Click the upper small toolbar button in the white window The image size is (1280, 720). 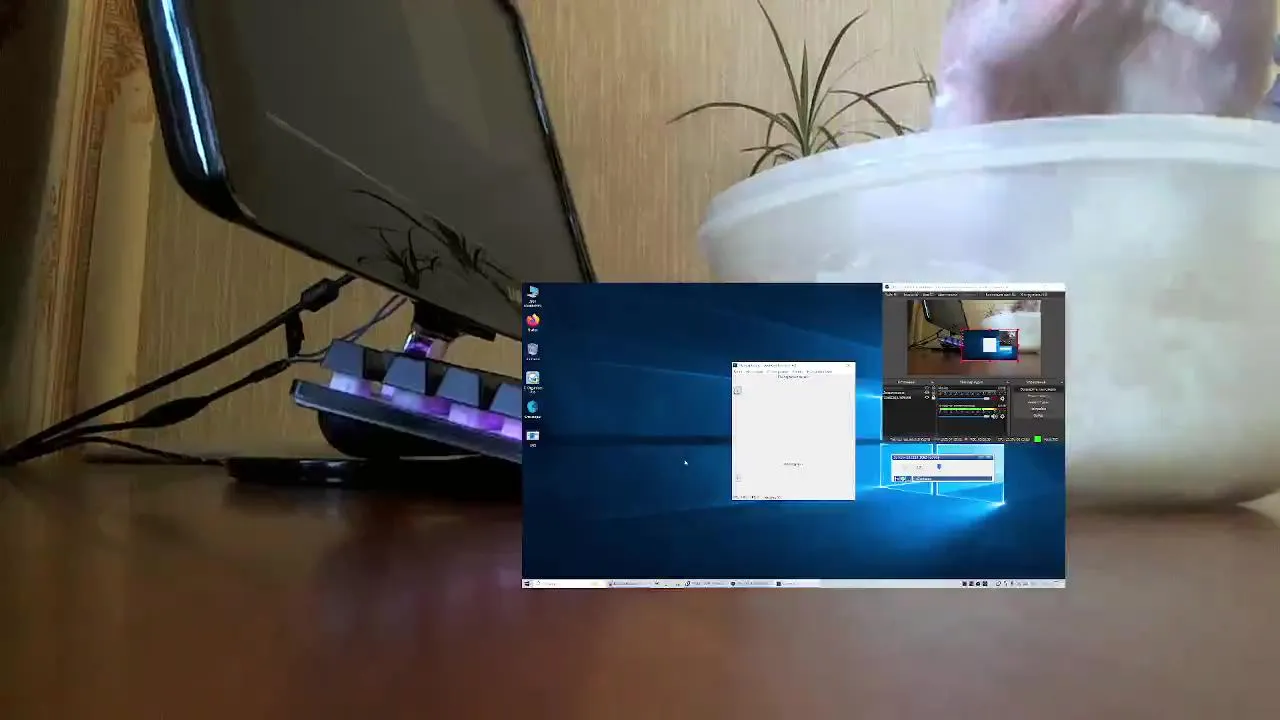pos(737,390)
